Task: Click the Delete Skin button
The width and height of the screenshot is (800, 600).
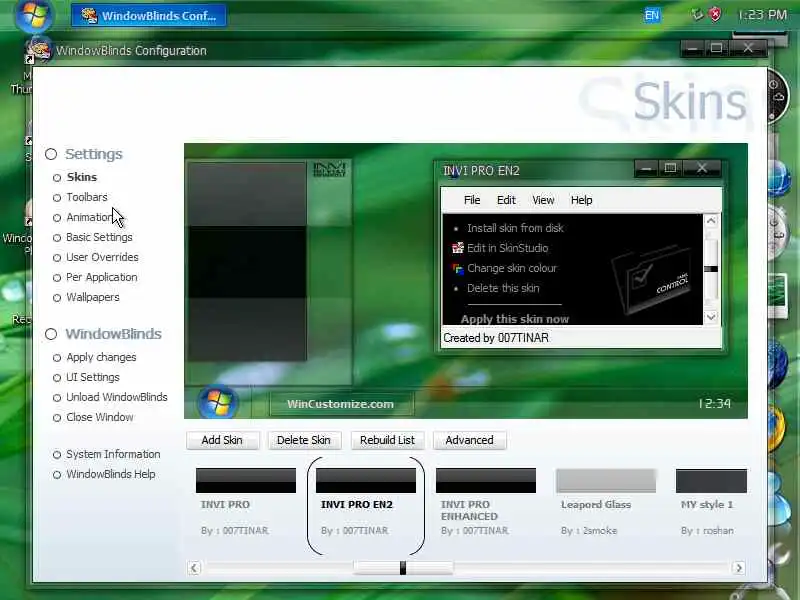Action: point(304,440)
